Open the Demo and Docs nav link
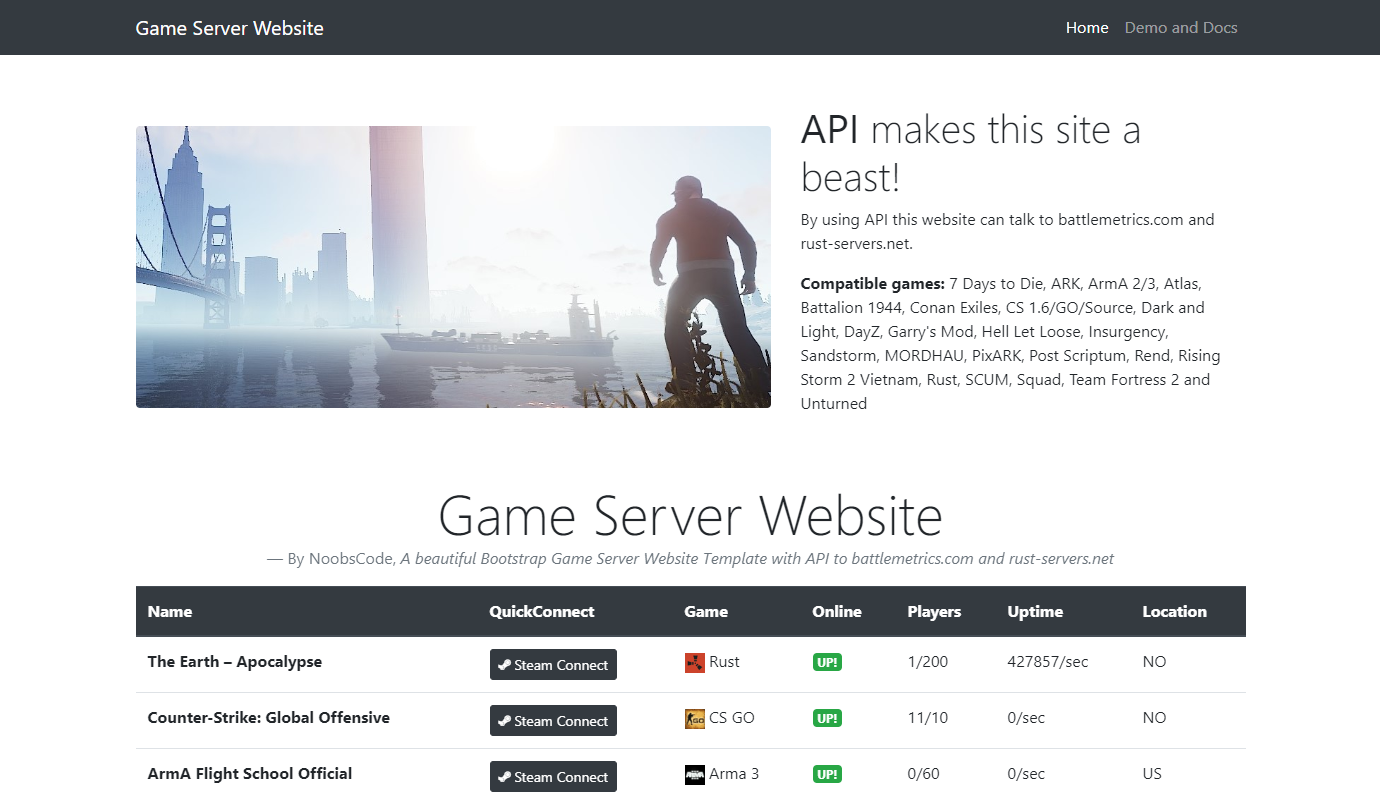The height and width of the screenshot is (805, 1380). (x=1181, y=28)
